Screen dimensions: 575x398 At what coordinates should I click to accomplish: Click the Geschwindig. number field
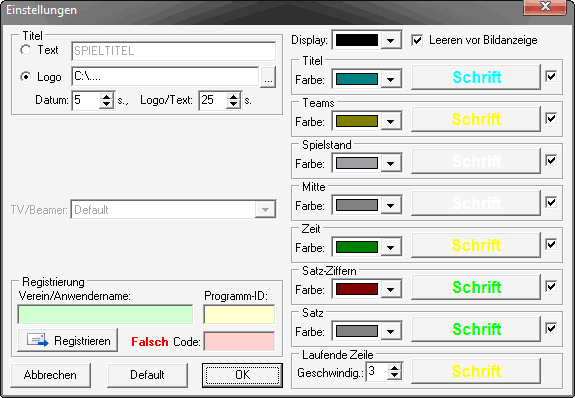click(x=377, y=372)
